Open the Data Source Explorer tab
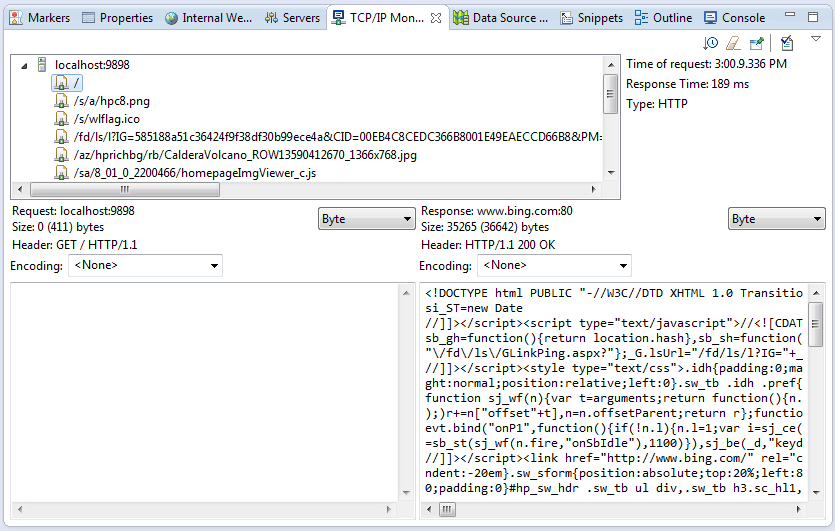Screen dimensions: 835x531 (500, 18)
